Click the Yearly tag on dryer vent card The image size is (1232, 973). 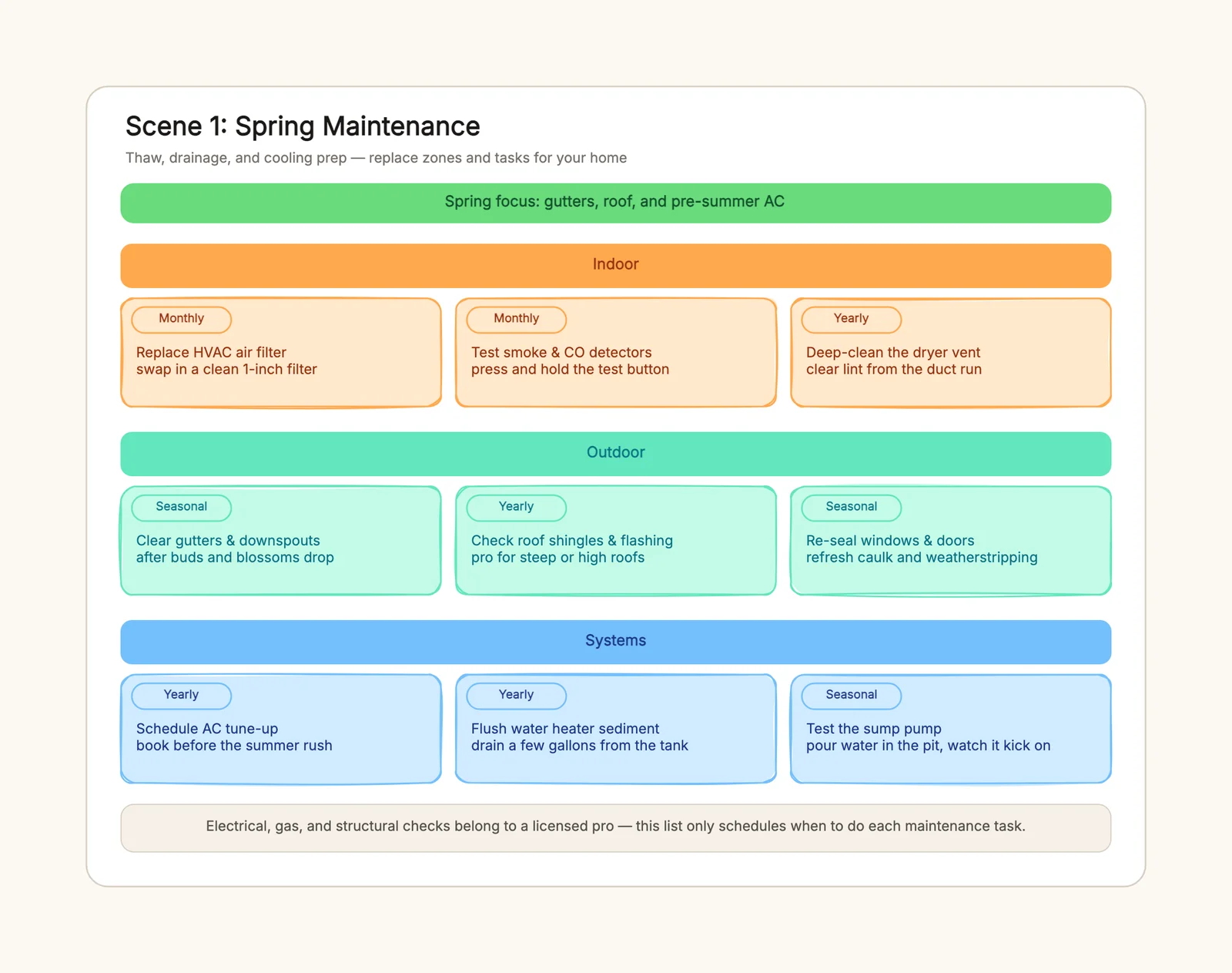click(852, 319)
